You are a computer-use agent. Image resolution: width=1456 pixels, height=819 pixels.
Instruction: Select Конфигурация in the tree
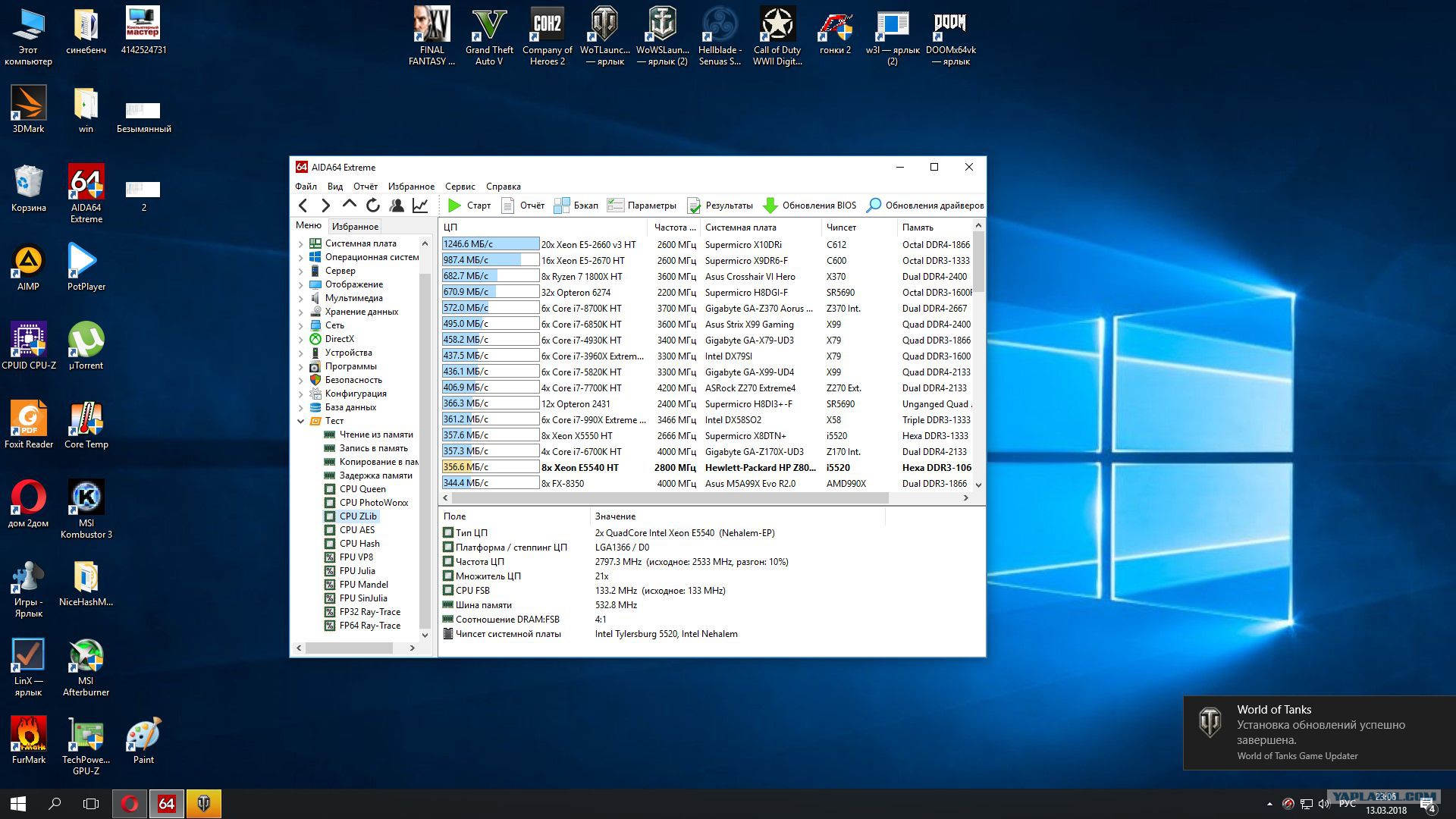[x=356, y=394]
